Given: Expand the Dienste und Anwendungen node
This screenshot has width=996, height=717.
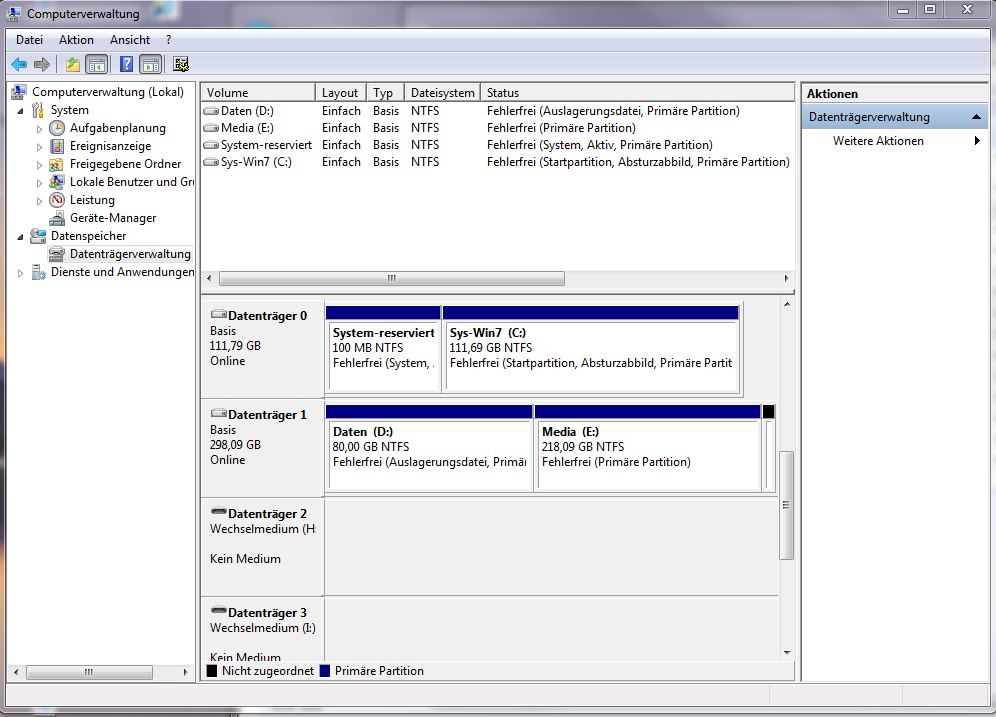Looking at the screenshot, I should pos(19,271).
